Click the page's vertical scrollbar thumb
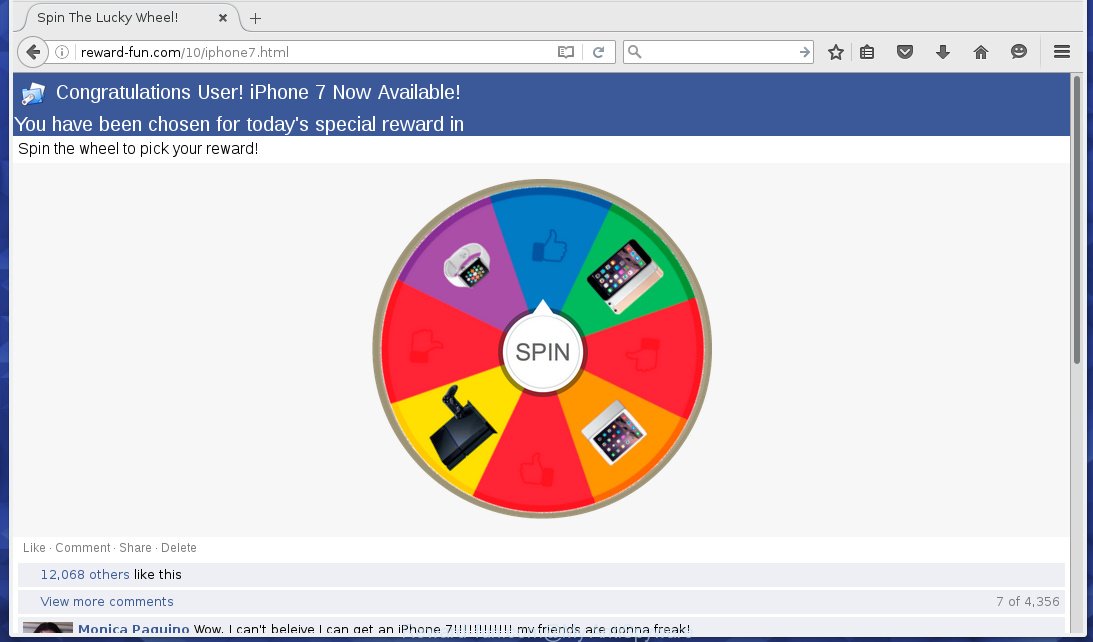The image size is (1093, 642). 1078,220
